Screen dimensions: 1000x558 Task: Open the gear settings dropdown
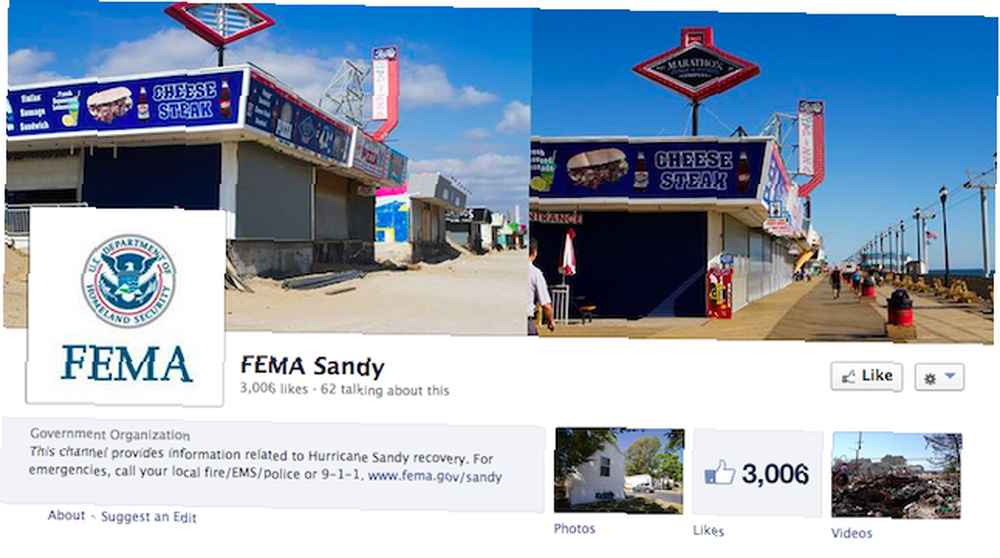tap(939, 378)
